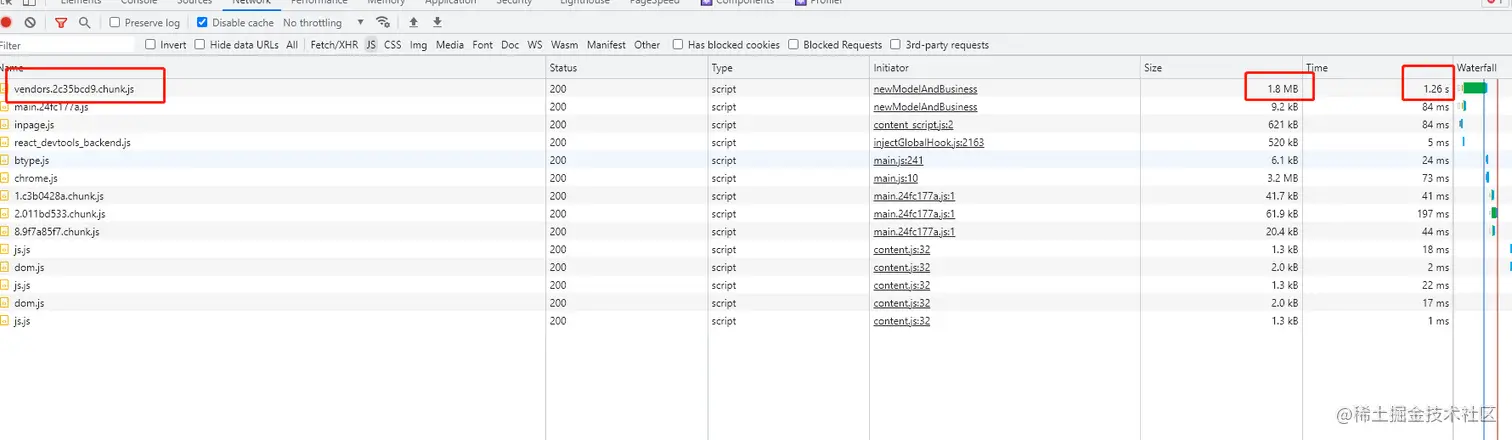Filter requests by Font
The height and width of the screenshot is (440, 1512).
point(483,45)
